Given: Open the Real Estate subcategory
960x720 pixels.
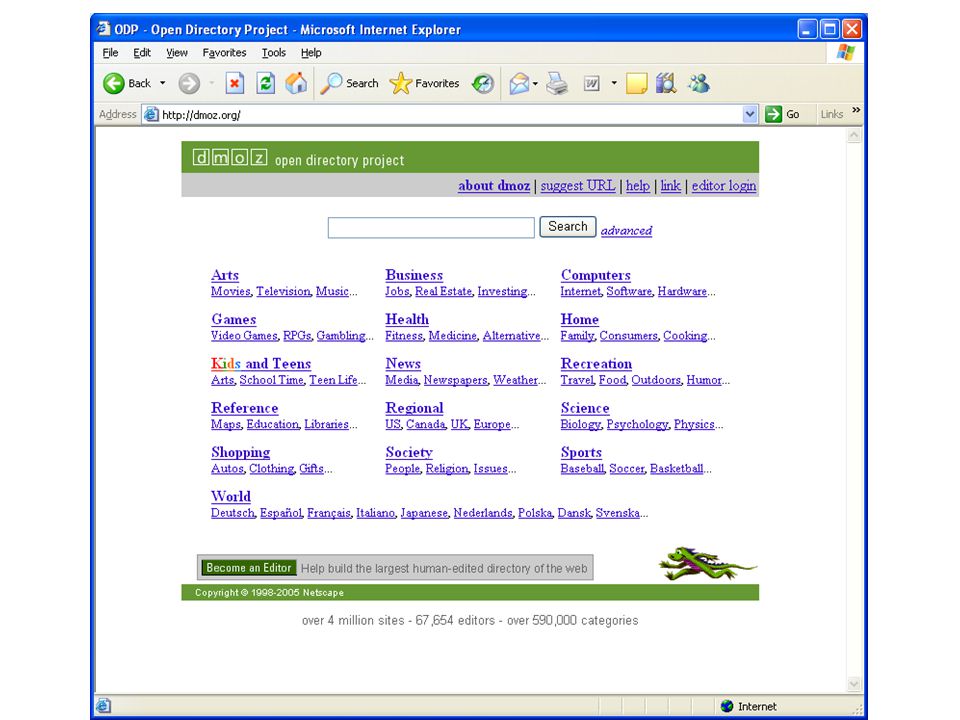Looking at the screenshot, I should 443,291.
